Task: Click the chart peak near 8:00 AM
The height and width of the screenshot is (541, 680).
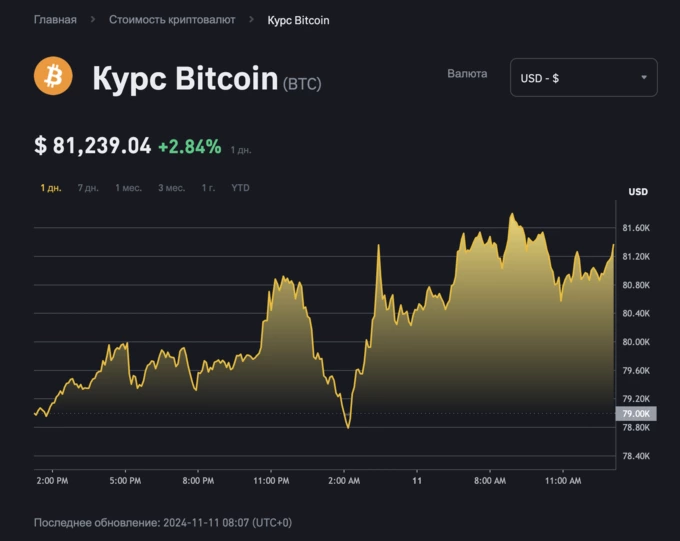Action: tap(512, 214)
